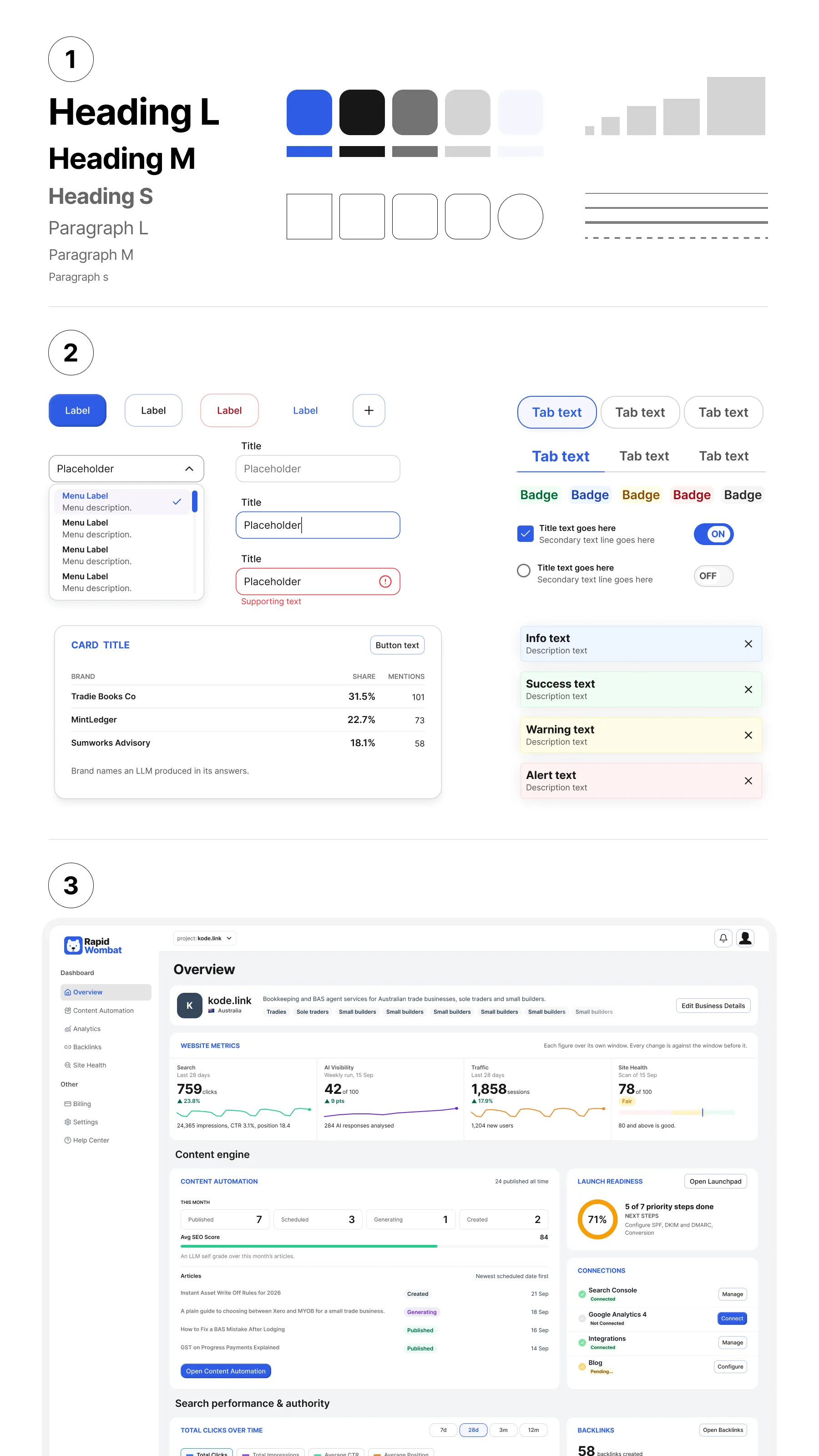Turn off the ON toggle switch
The width and height of the screenshot is (819, 1456).
[713, 534]
